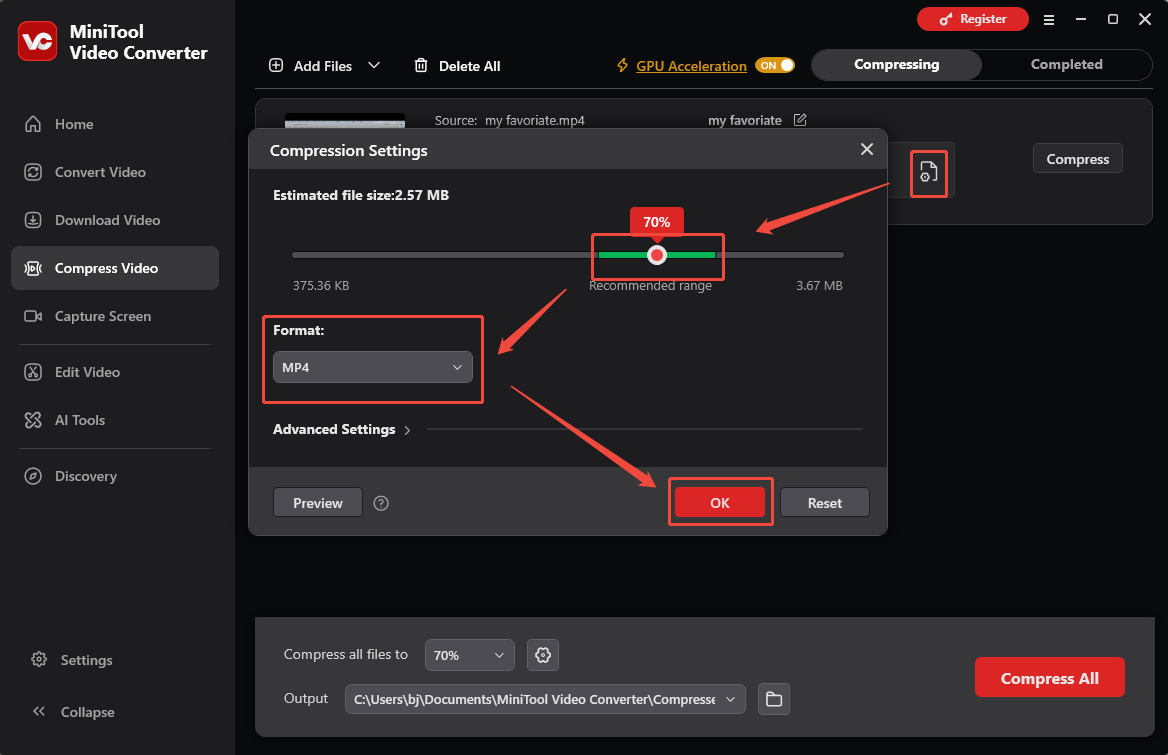The height and width of the screenshot is (755, 1168).
Task: Maximize the application window
Action: pos(1113,19)
